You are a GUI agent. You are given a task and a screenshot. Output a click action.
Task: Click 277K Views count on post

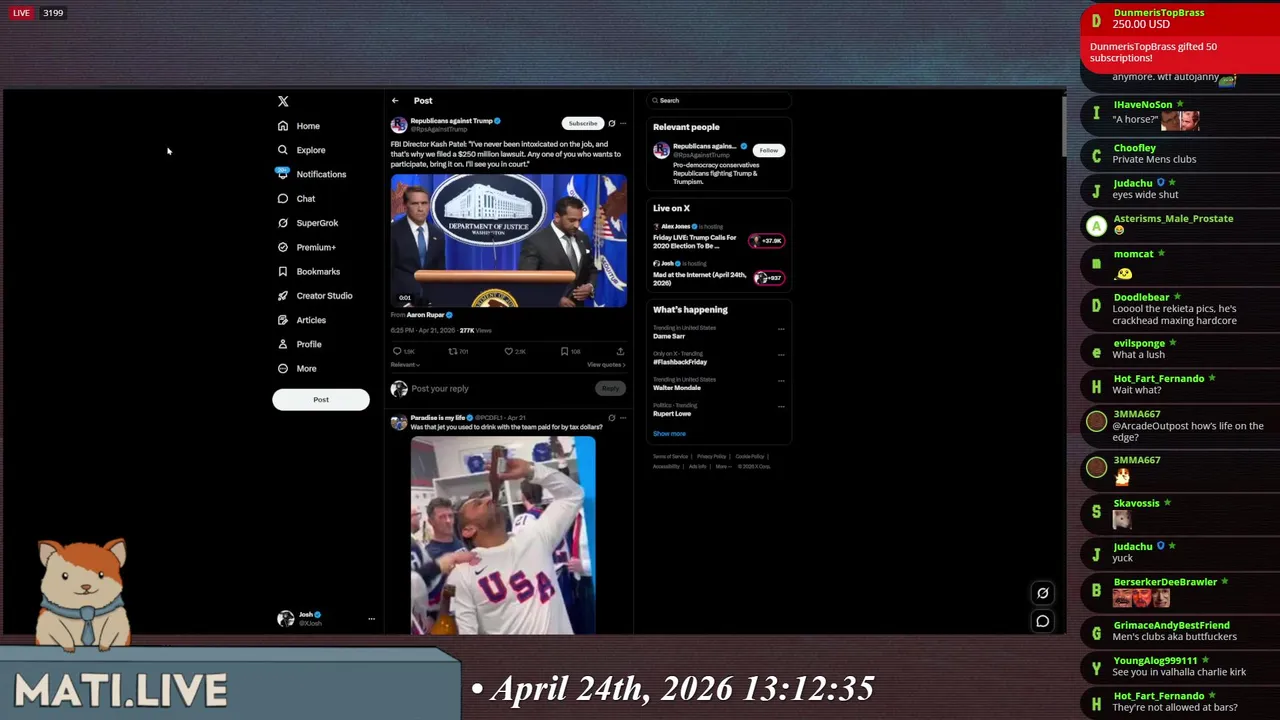pyautogui.click(x=475, y=330)
